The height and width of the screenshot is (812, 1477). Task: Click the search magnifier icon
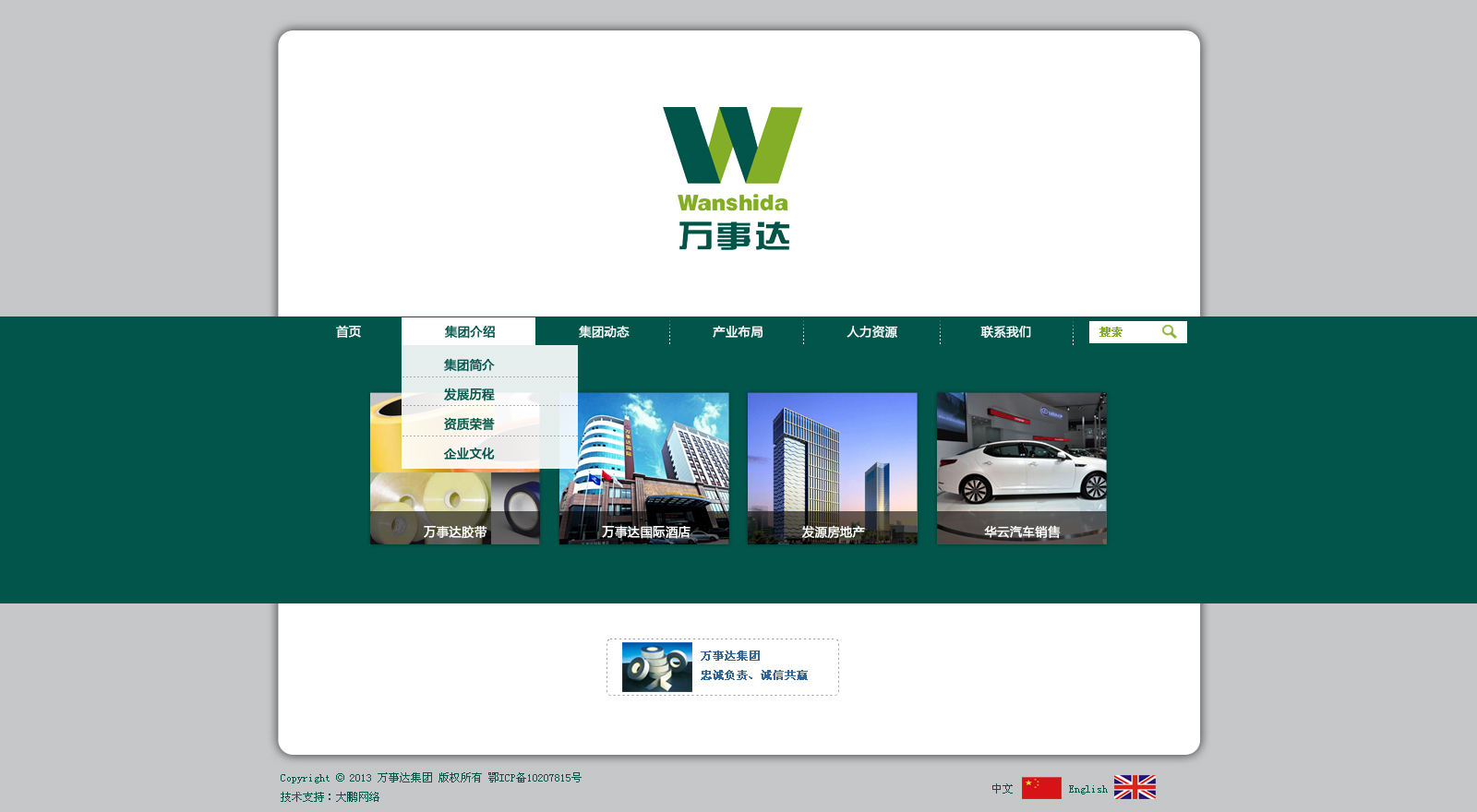coord(1170,332)
